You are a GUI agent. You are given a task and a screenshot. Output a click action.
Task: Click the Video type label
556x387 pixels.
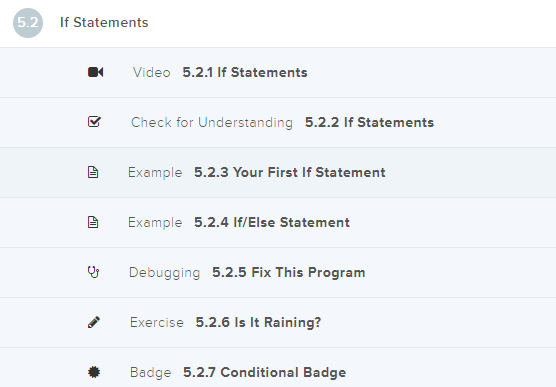[x=152, y=72]
